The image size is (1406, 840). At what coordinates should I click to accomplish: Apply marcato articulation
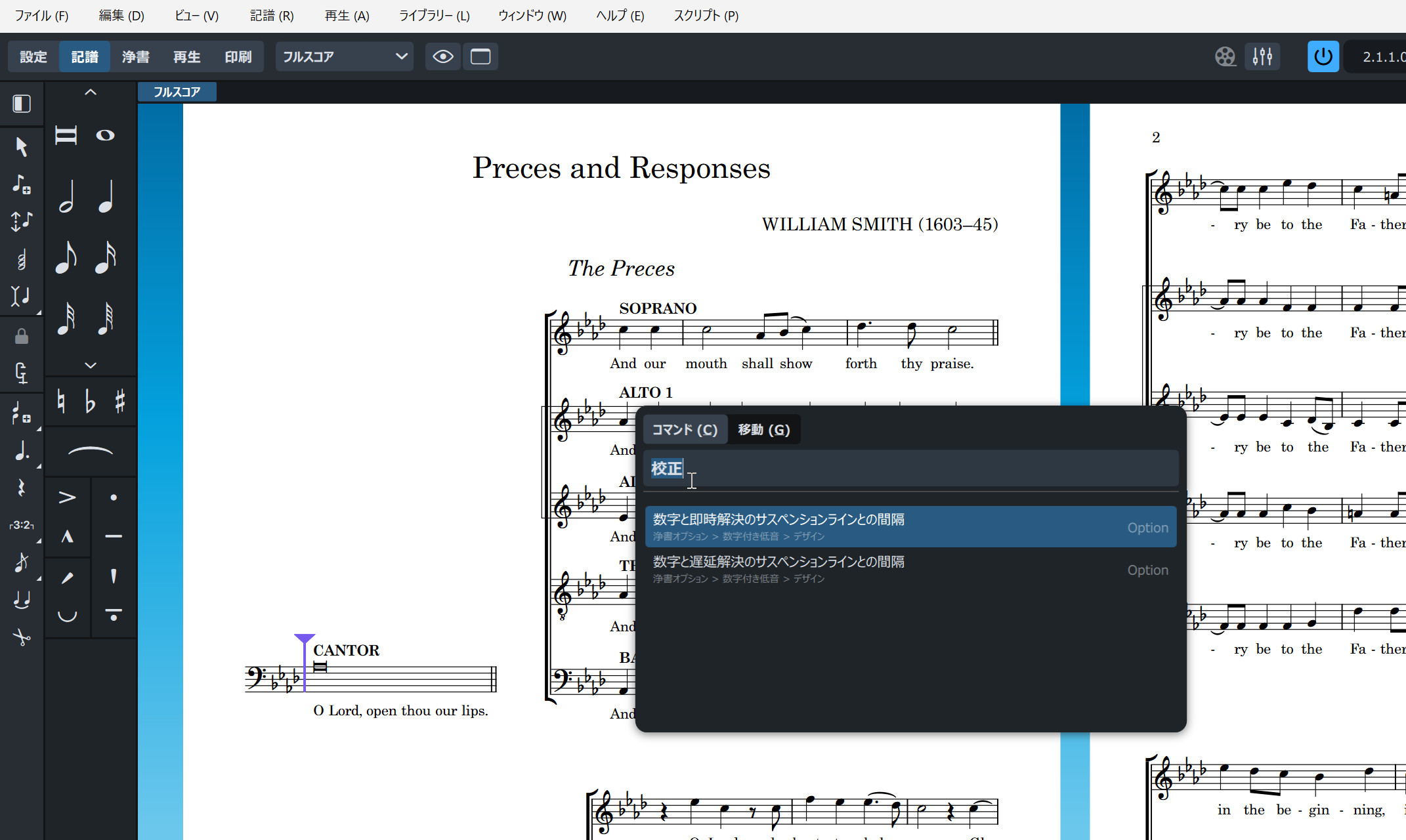(67, 537)
